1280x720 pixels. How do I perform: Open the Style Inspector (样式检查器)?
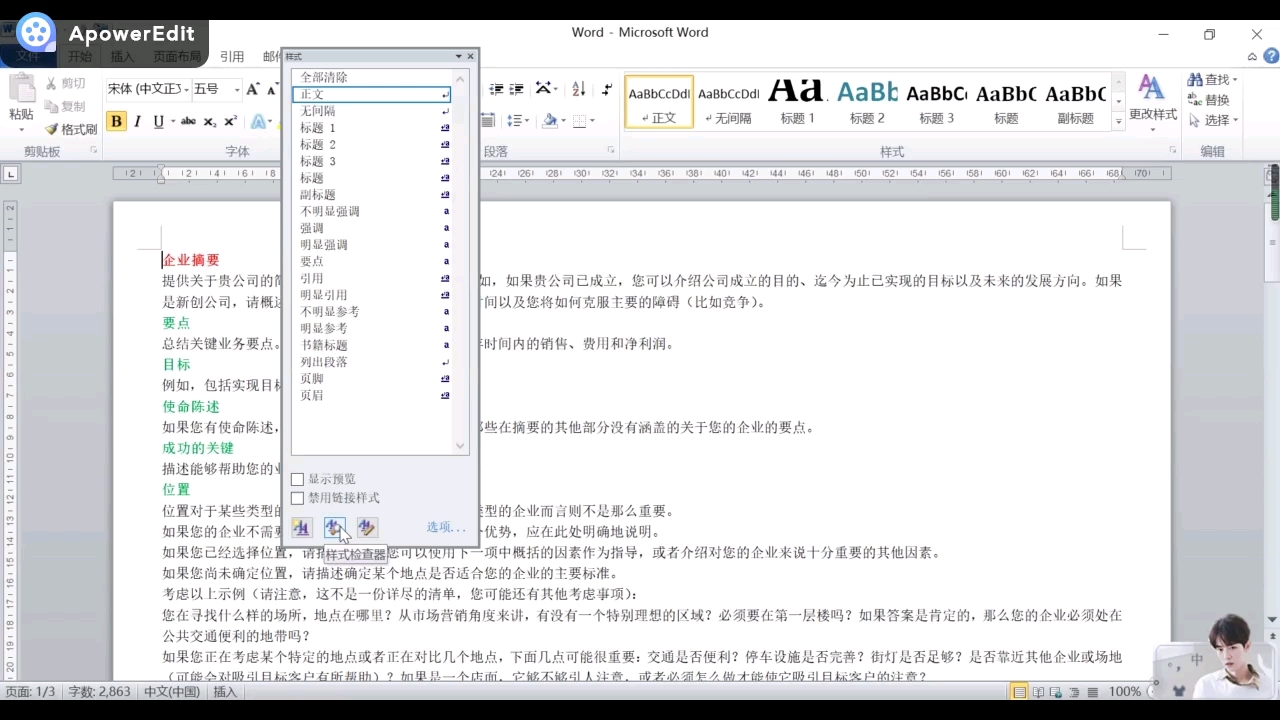334,527
